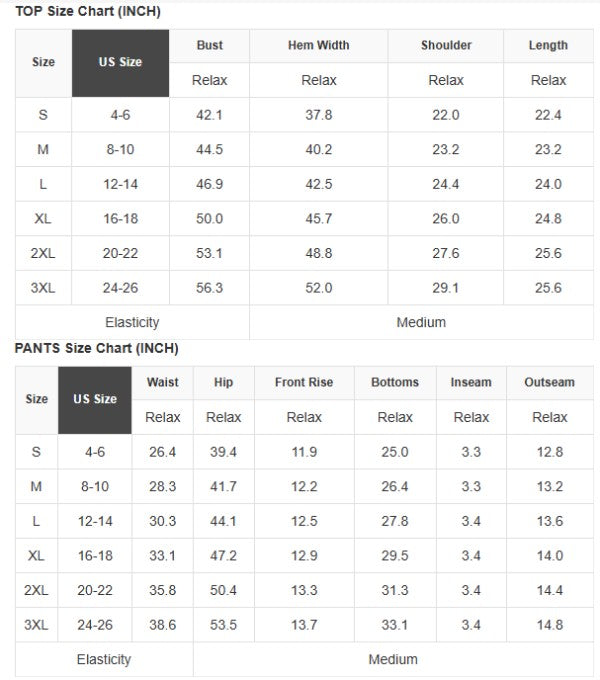Viewport: 600px width, 680px height.
Task: Click the Front Rise column header
Action: click(304, 382)
